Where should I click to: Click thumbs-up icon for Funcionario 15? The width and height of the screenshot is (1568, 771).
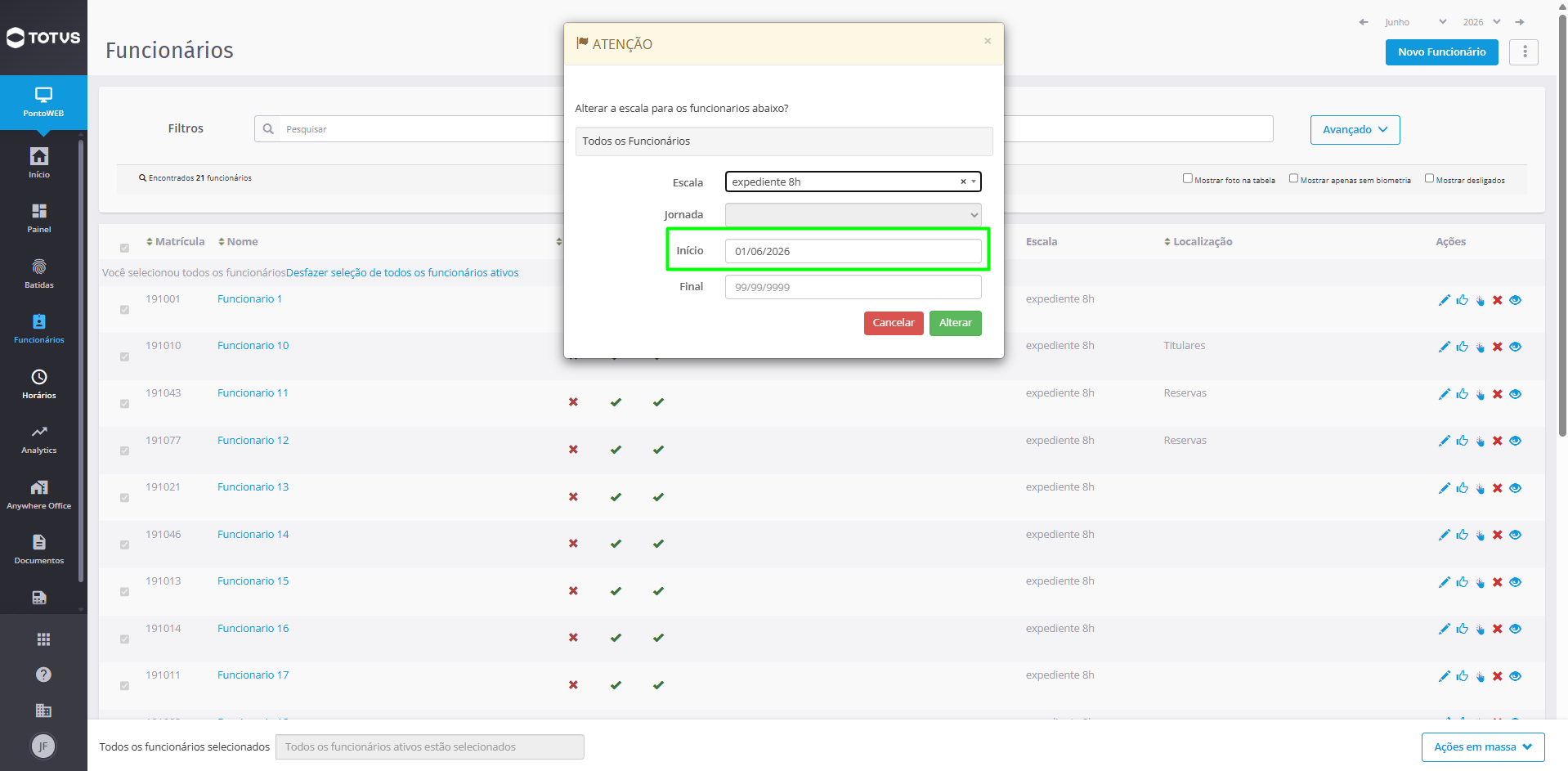click(x=1462, y=582)
